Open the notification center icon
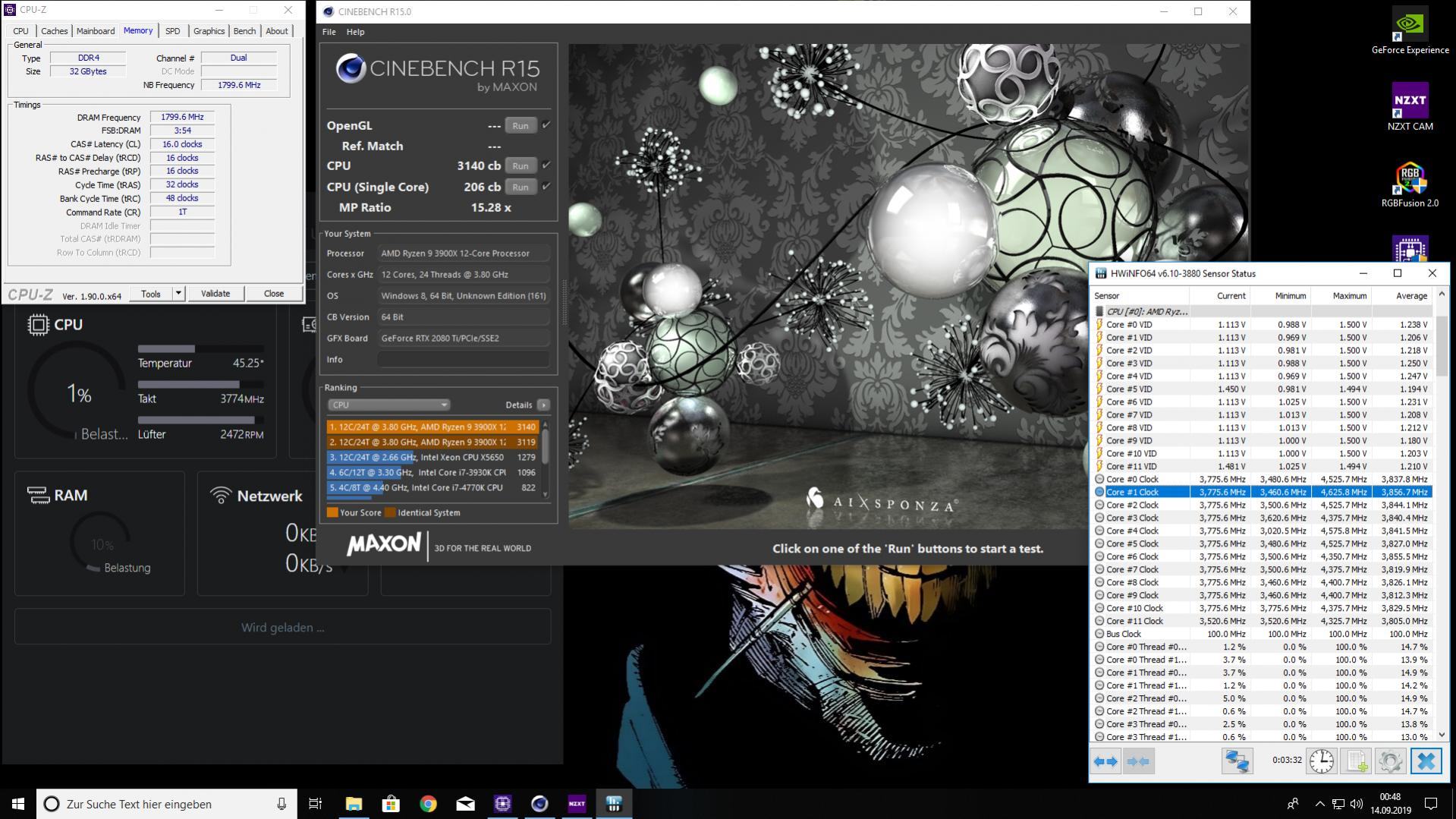 (1431, 804)
